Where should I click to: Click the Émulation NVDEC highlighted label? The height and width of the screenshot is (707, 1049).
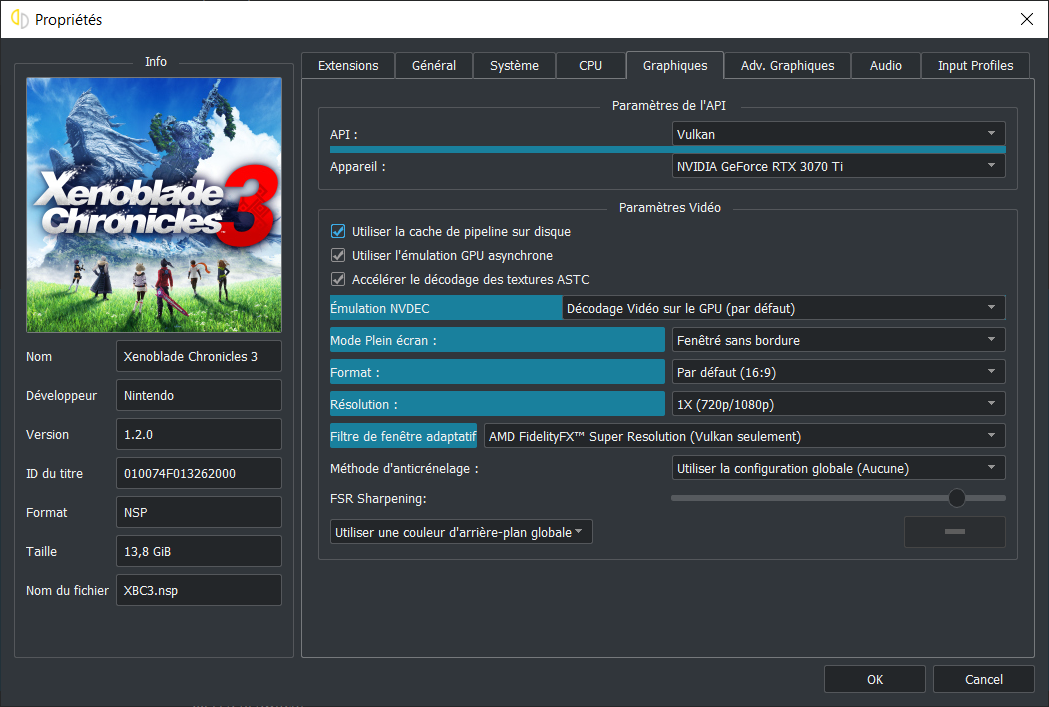(x=446, y=308)
